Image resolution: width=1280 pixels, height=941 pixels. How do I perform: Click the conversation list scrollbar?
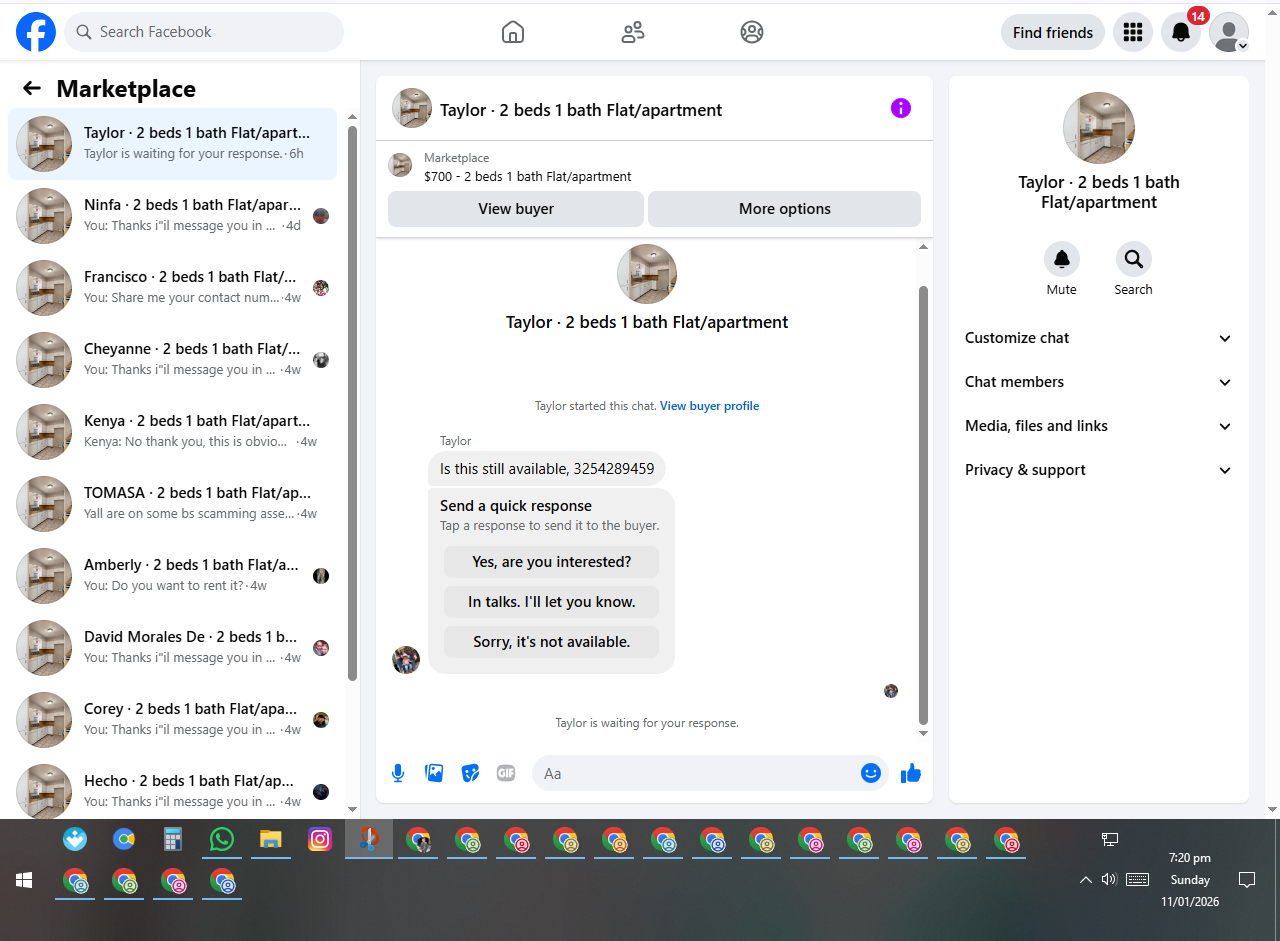352,403
